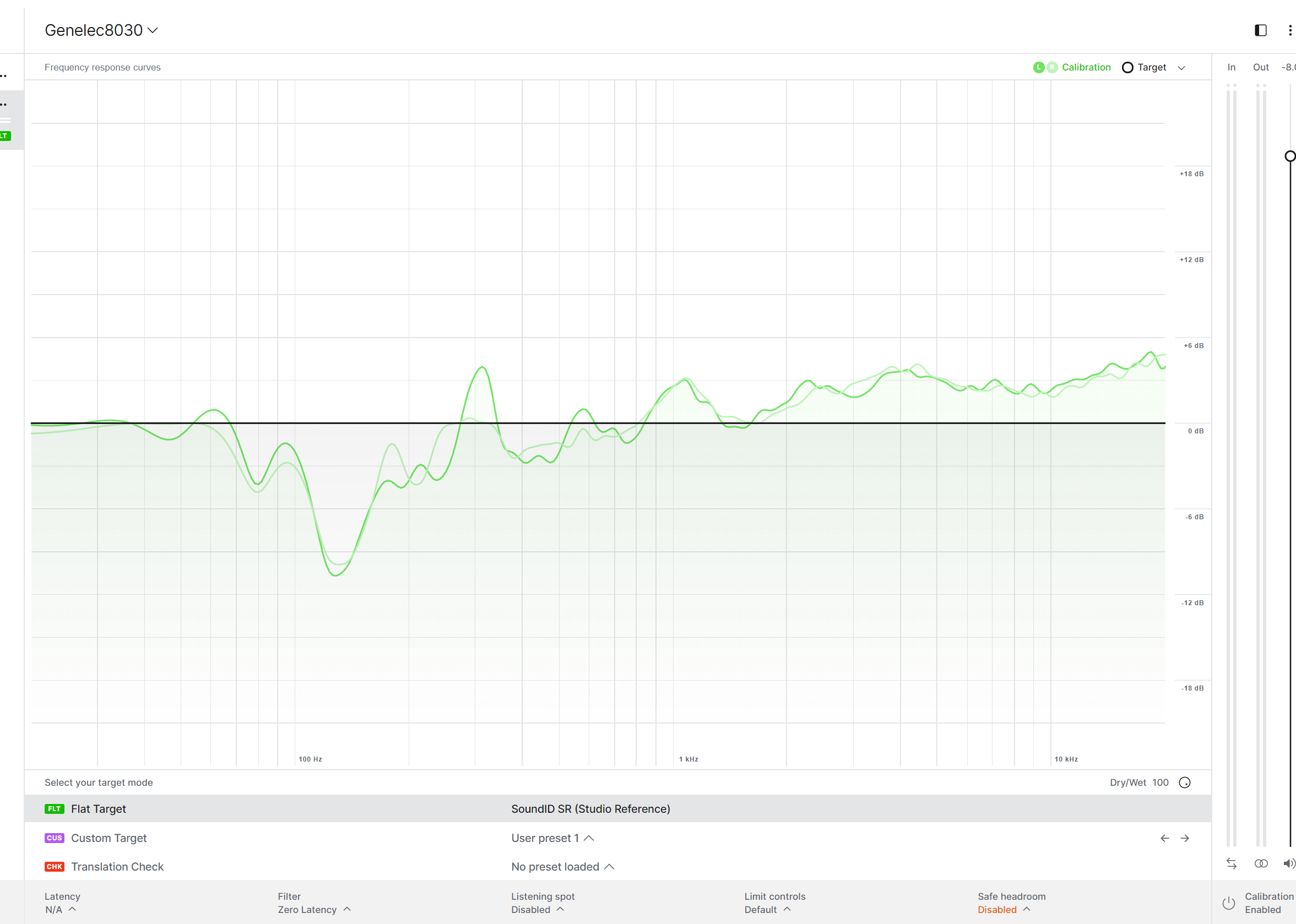Open the Filter Zero Latency dropdown
Image resolution: width=1296 pixels, height=924 pixels.
click(x=314, y=909)
